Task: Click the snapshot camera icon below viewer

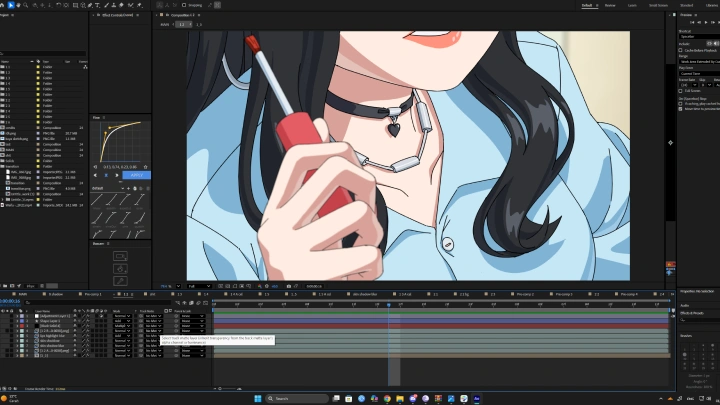Action: coord(289,286)
